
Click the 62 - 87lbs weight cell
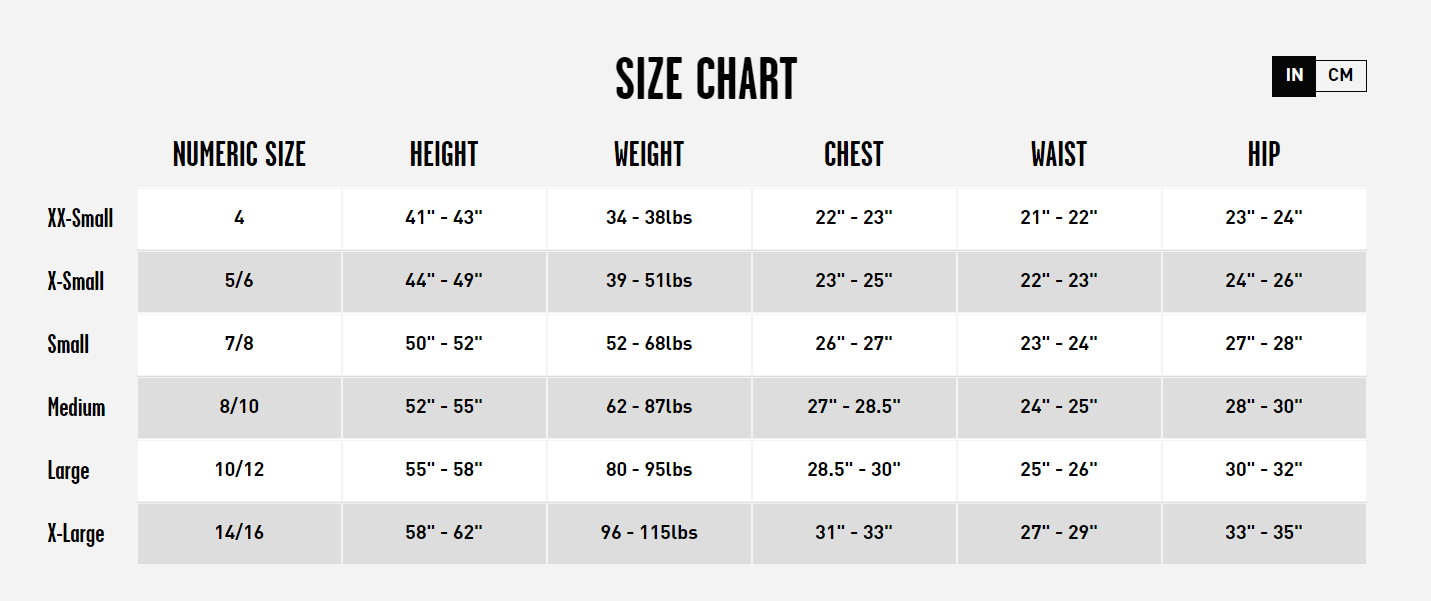649,407
